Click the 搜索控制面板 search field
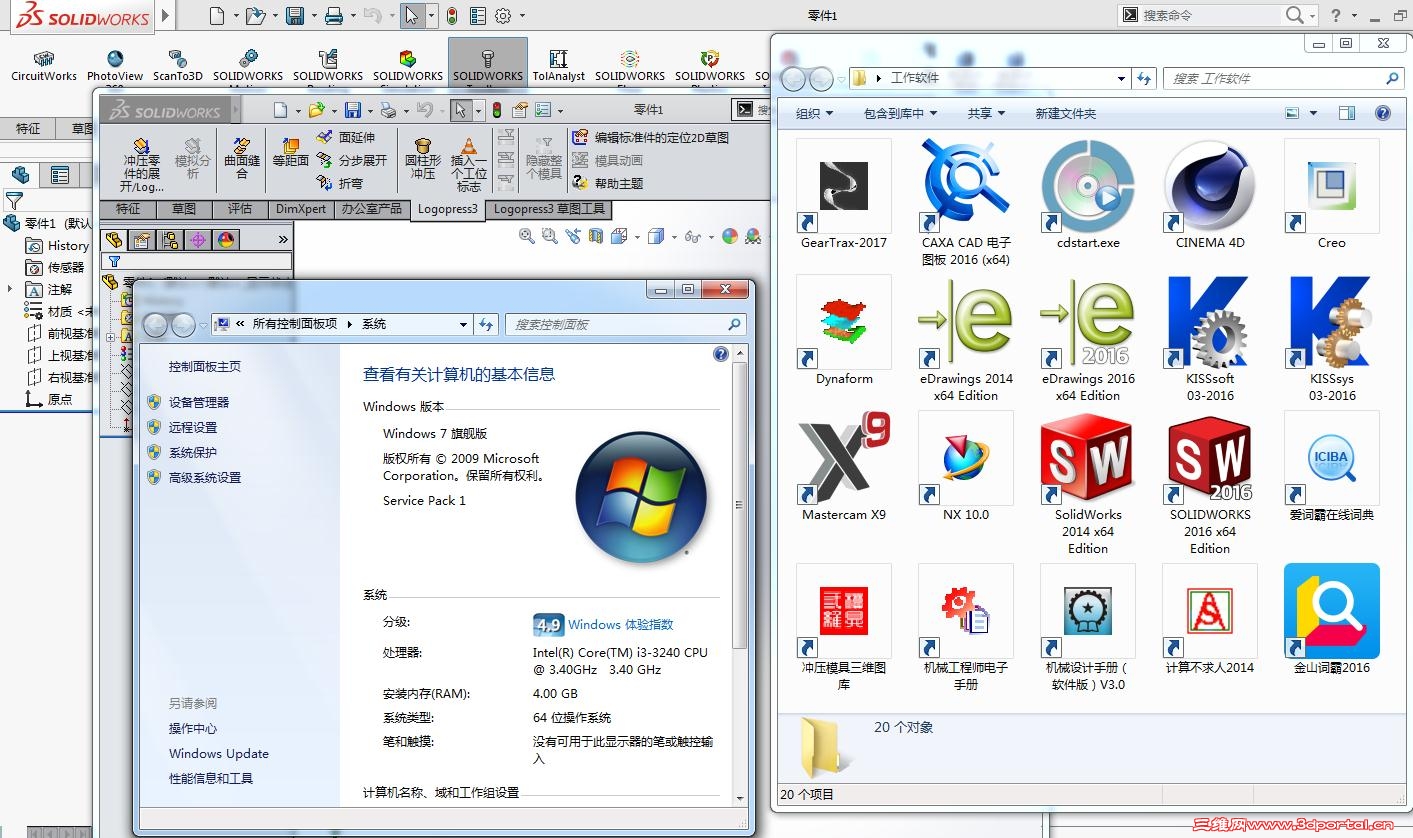The width and height of the screenshot is (1413, 838). (625, 324)
